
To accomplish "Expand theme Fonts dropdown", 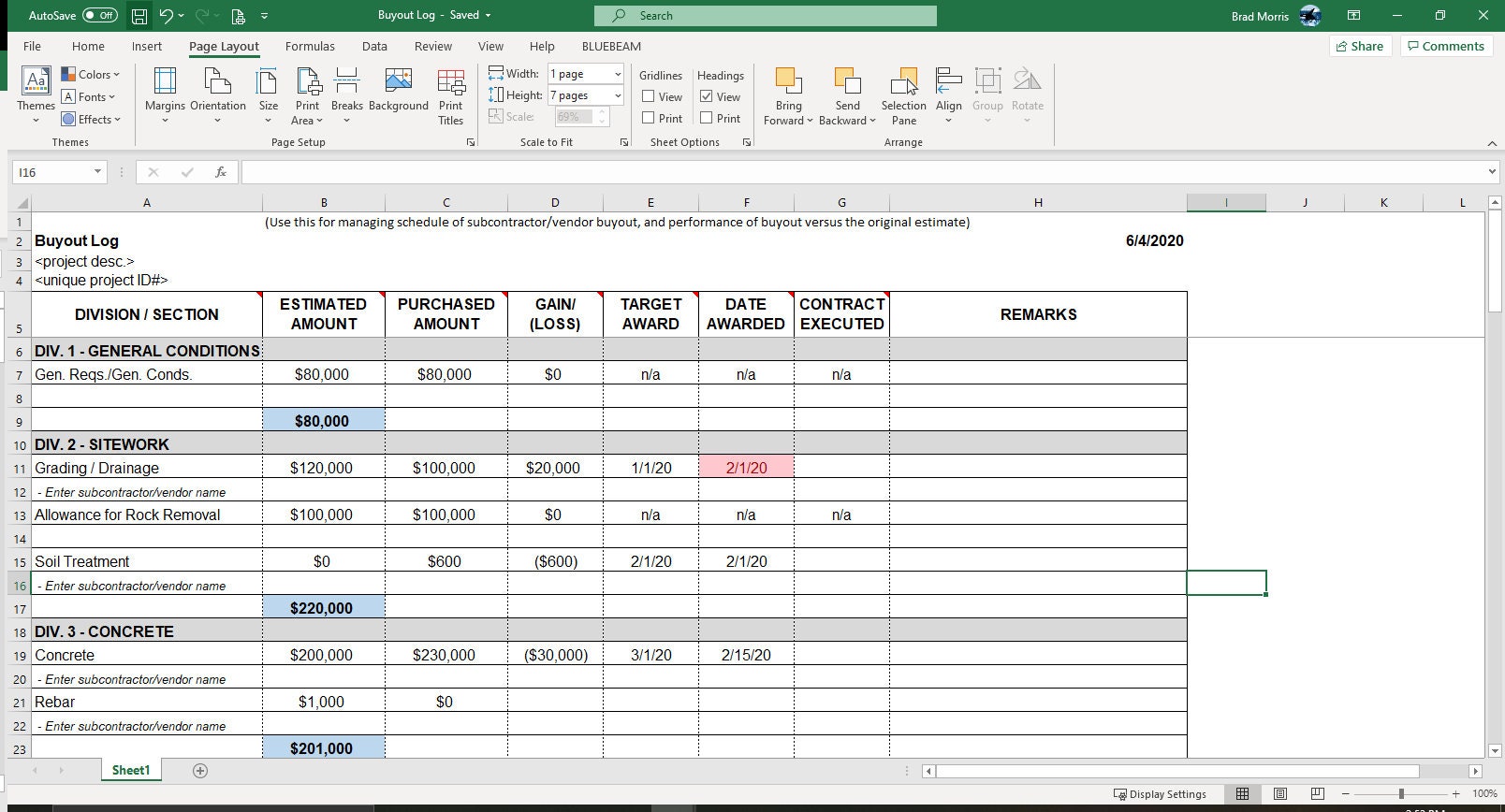I will pos(89,97).
